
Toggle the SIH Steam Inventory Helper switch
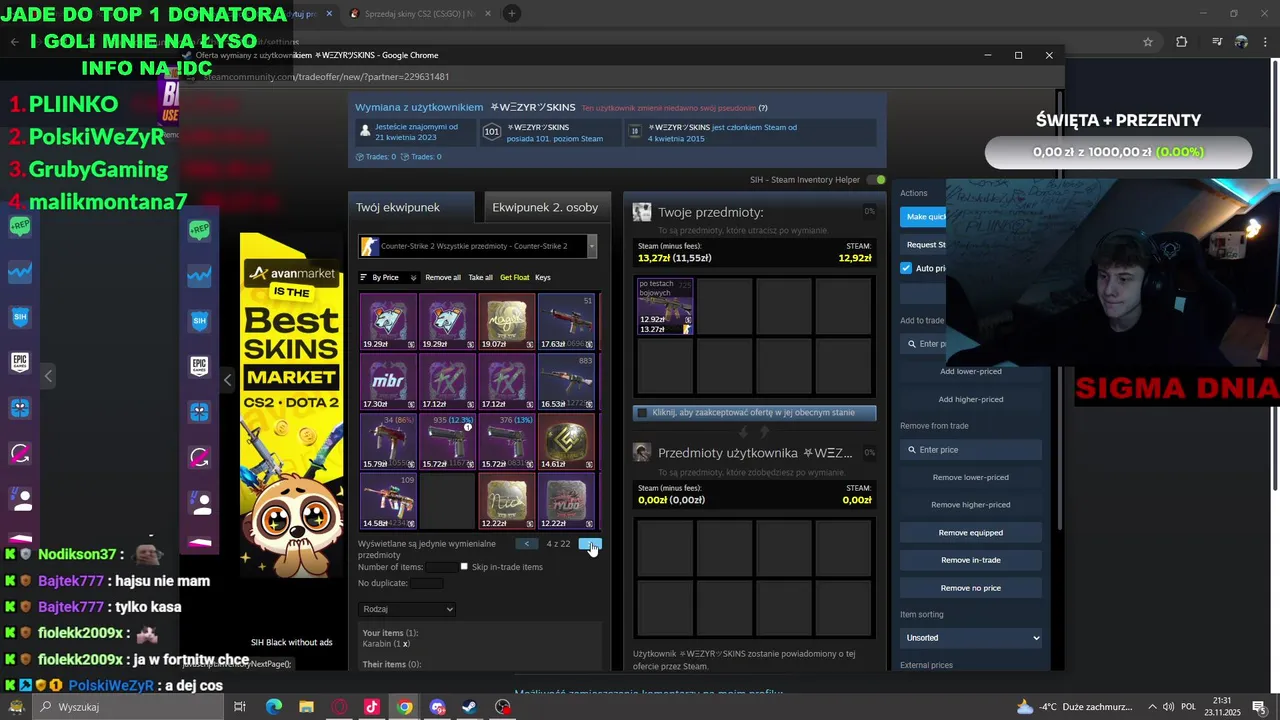[875, 180]
